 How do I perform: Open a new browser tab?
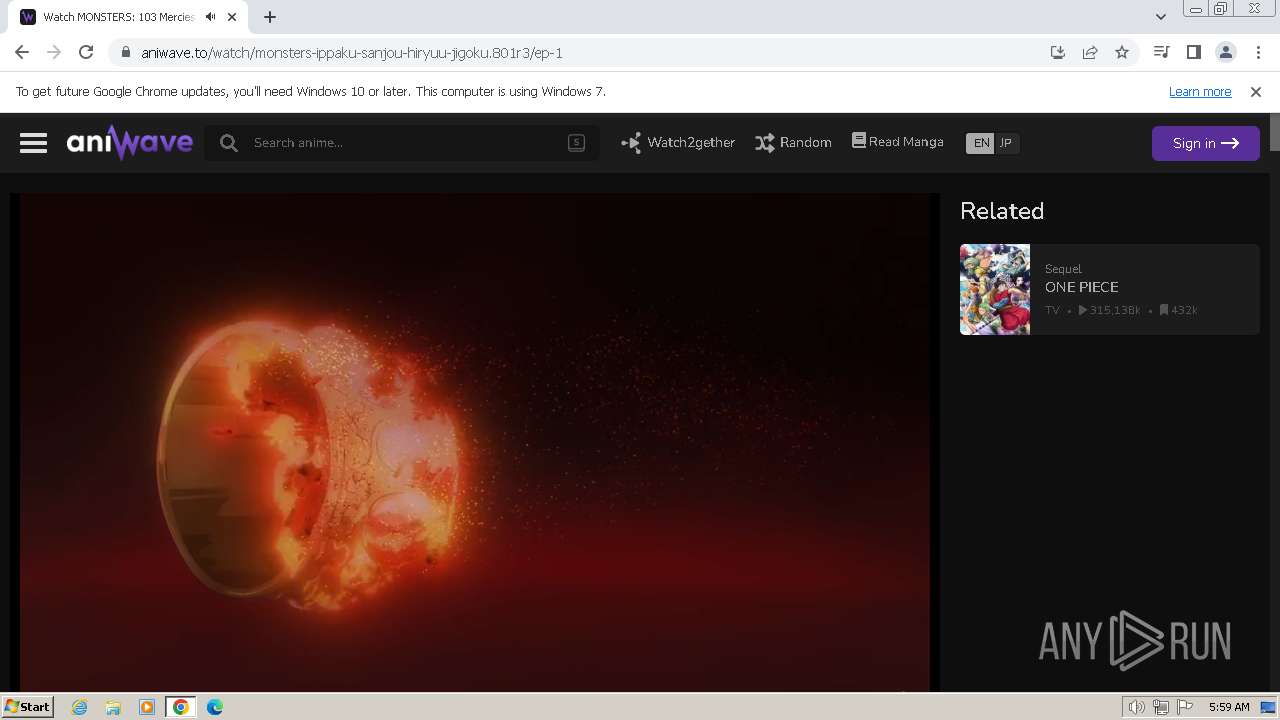click(x=270, y=17)
